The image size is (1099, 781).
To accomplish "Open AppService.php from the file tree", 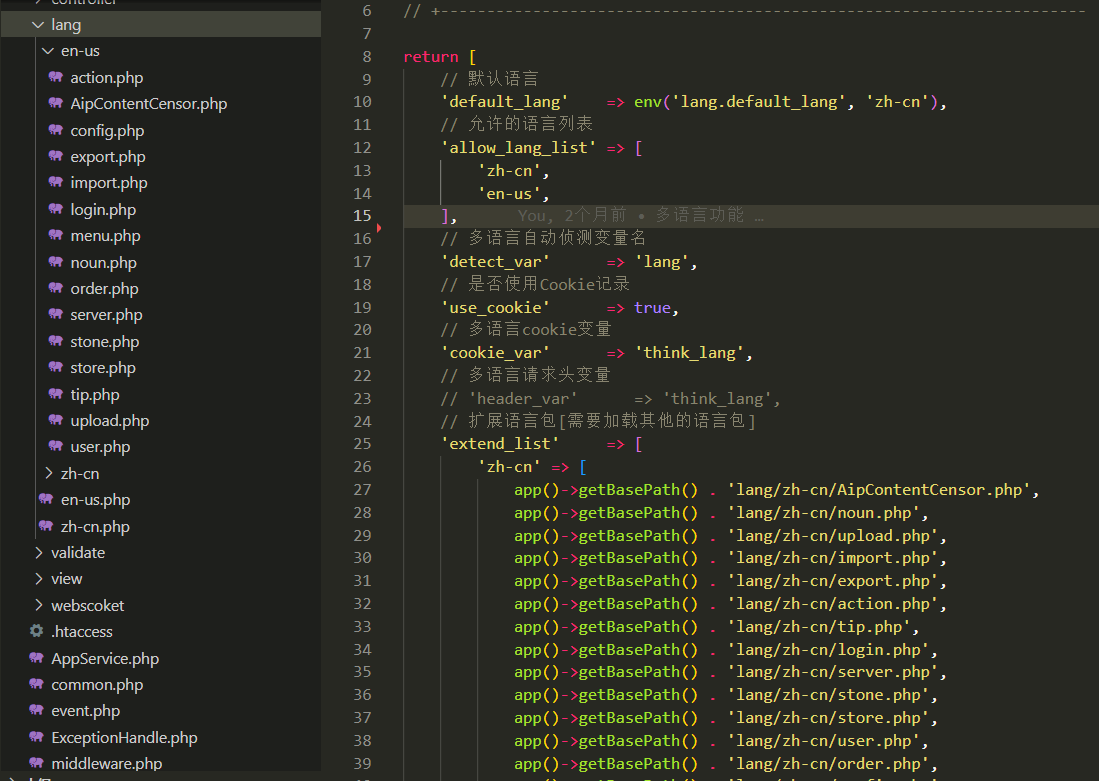I will click(x=105, y=658).
